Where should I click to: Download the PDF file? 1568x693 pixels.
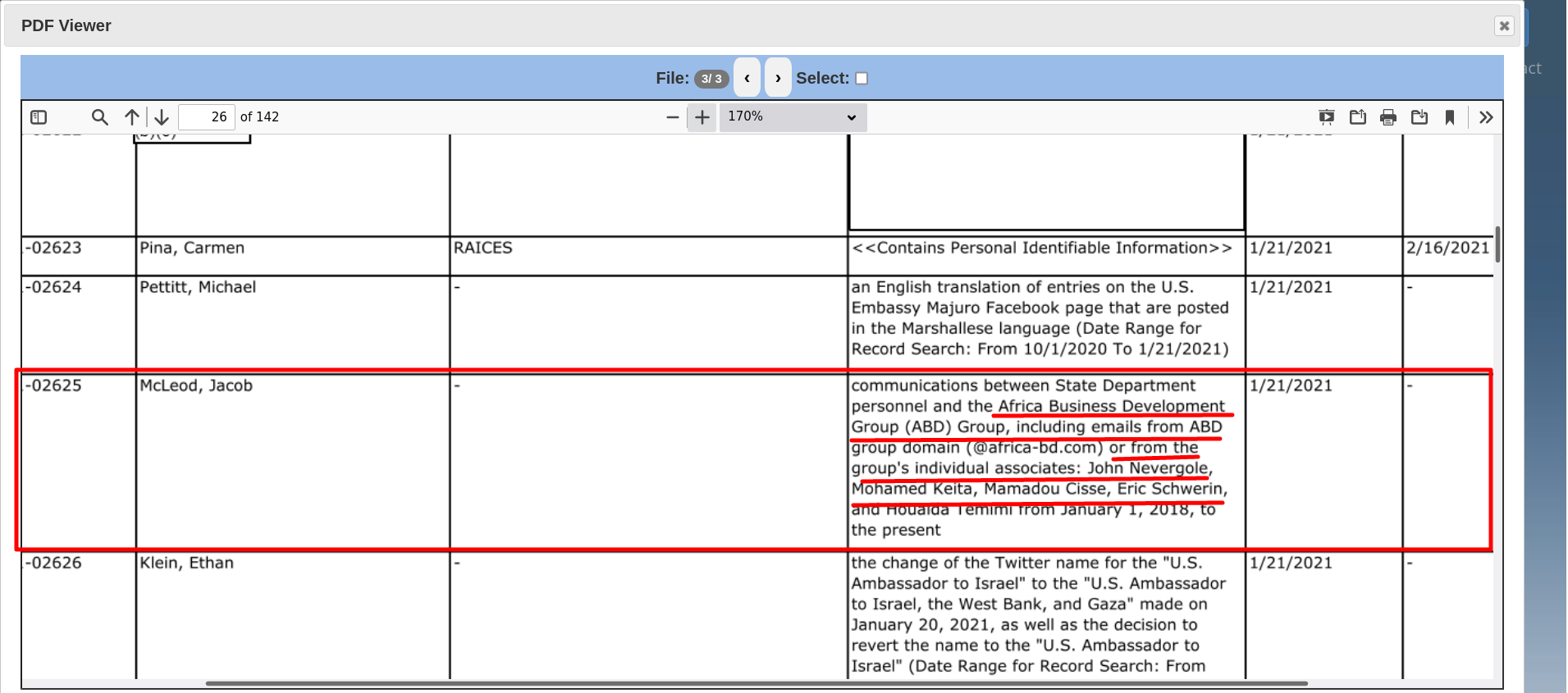point(1419,117)
